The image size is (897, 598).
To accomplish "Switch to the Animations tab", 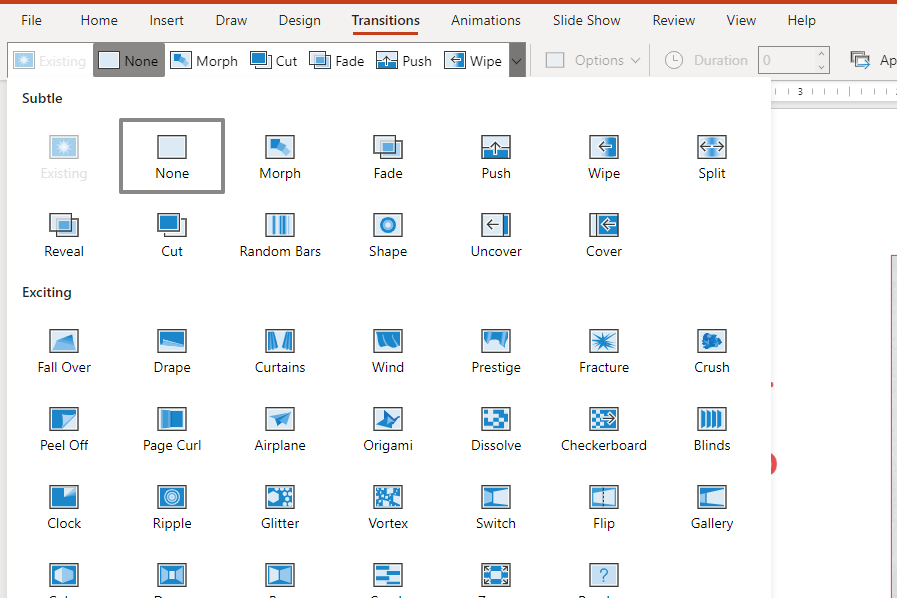I will (485, 20).
